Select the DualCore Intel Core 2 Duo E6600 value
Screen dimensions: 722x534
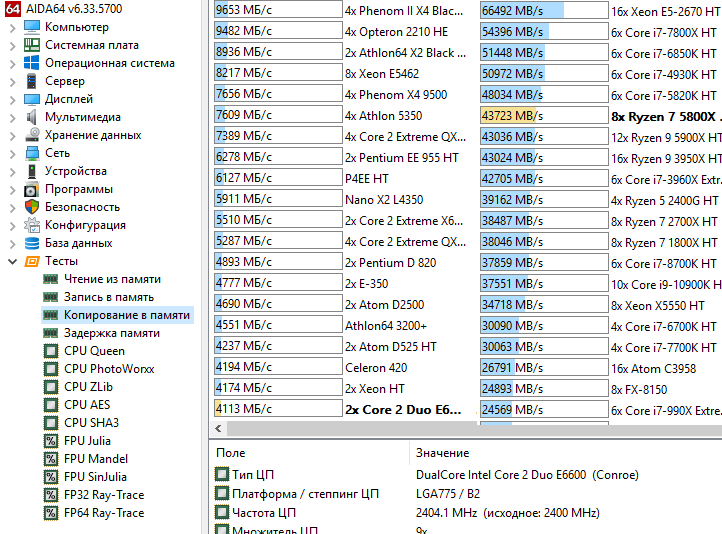tap(527, 475)
